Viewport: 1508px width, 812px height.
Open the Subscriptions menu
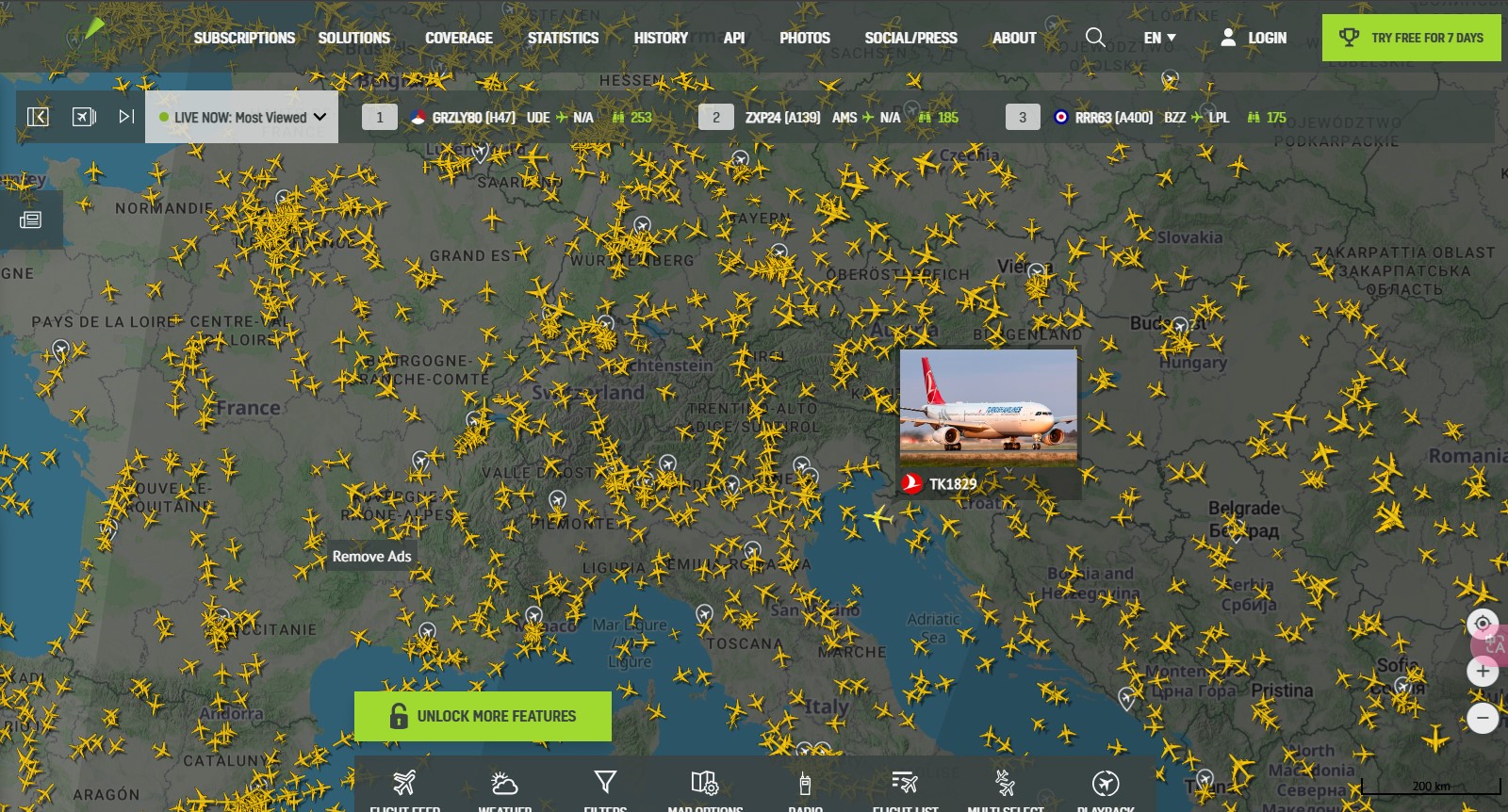[x=244, y=38]
